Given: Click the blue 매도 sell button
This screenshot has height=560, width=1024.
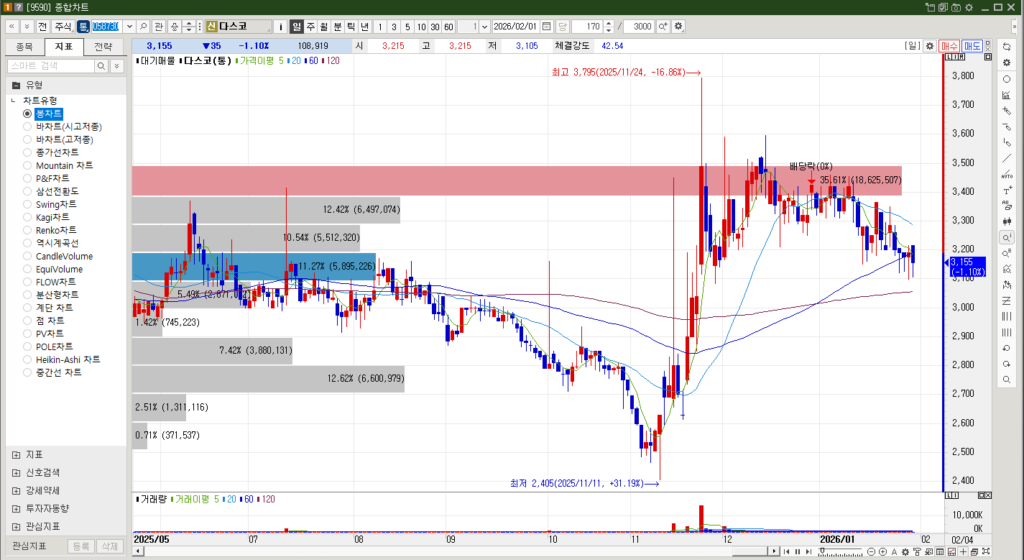Looking at the screenshot, I should point(972,46).
